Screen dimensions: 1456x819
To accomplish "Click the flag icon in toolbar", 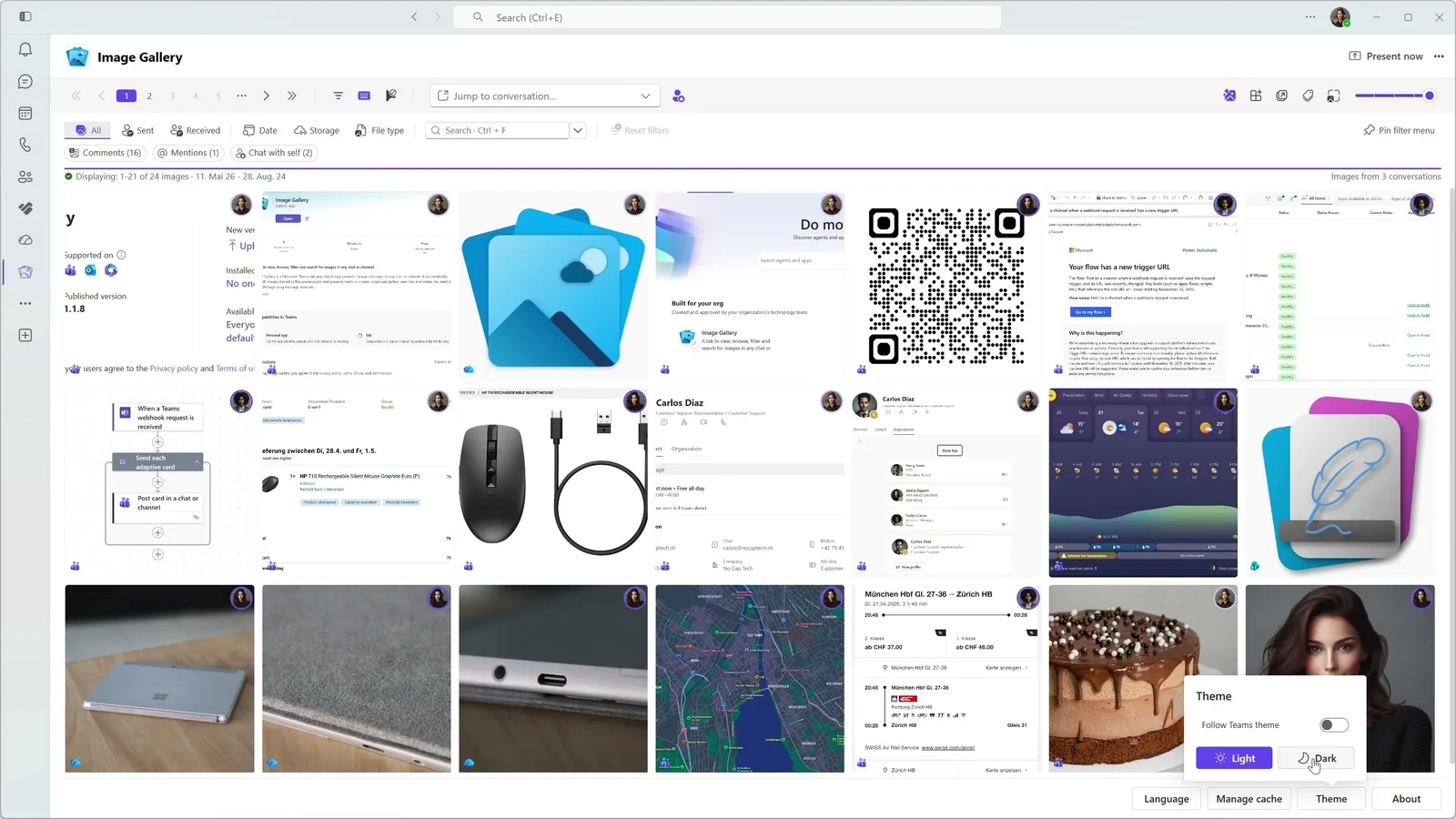I will click(391, 96).
